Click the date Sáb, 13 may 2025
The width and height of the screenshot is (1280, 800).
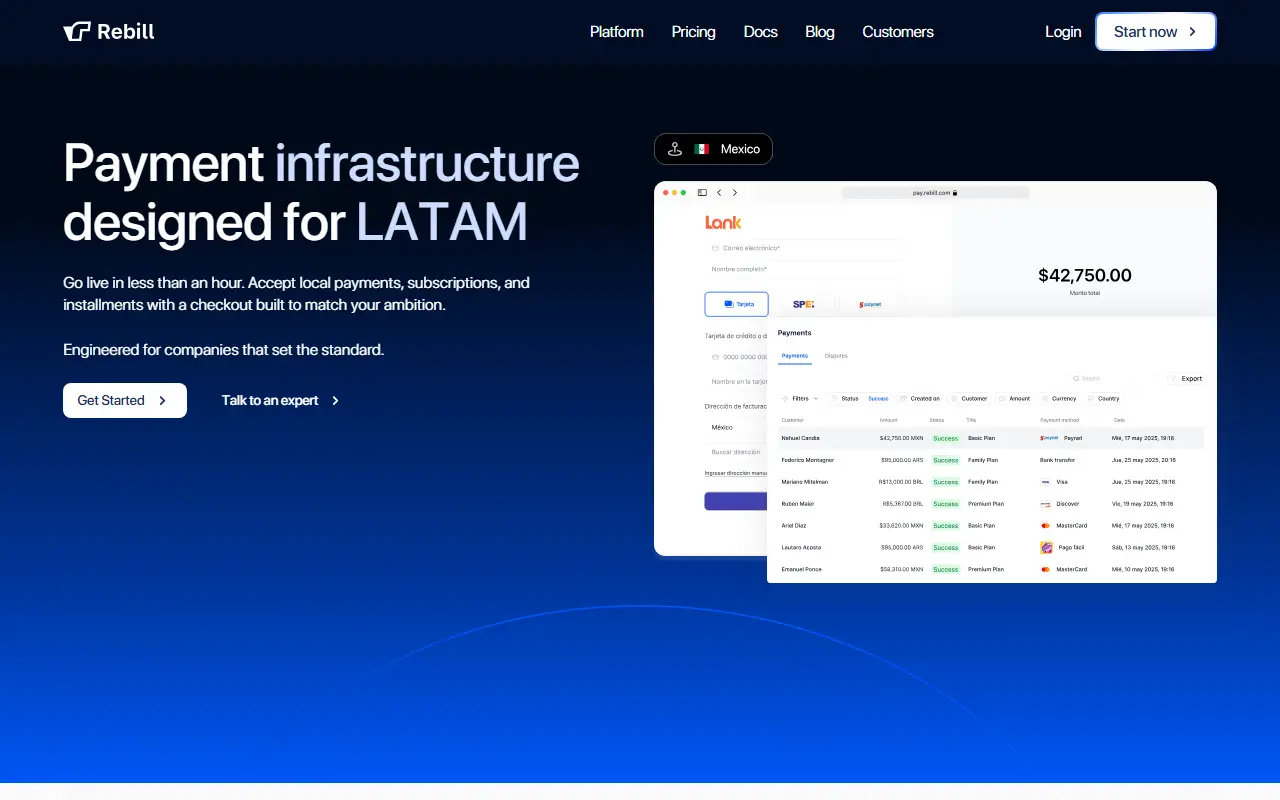pyautogui.click(x=1143, y=548)
